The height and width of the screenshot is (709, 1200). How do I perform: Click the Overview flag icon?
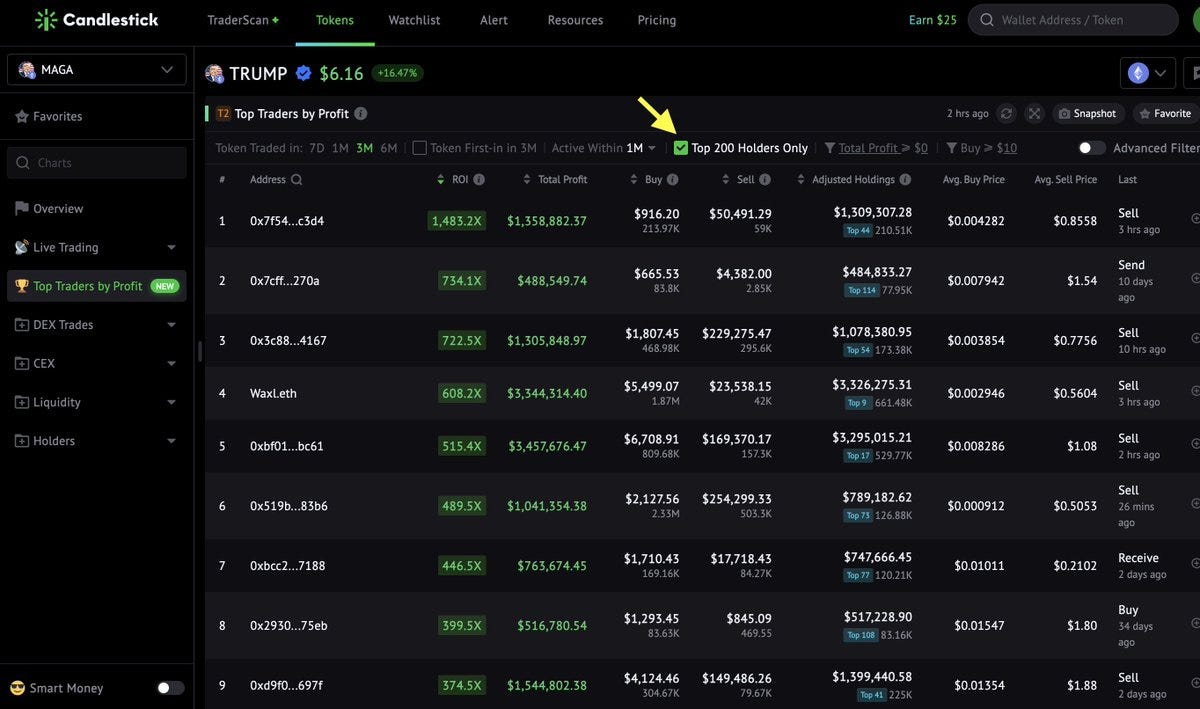pos(21,208)
